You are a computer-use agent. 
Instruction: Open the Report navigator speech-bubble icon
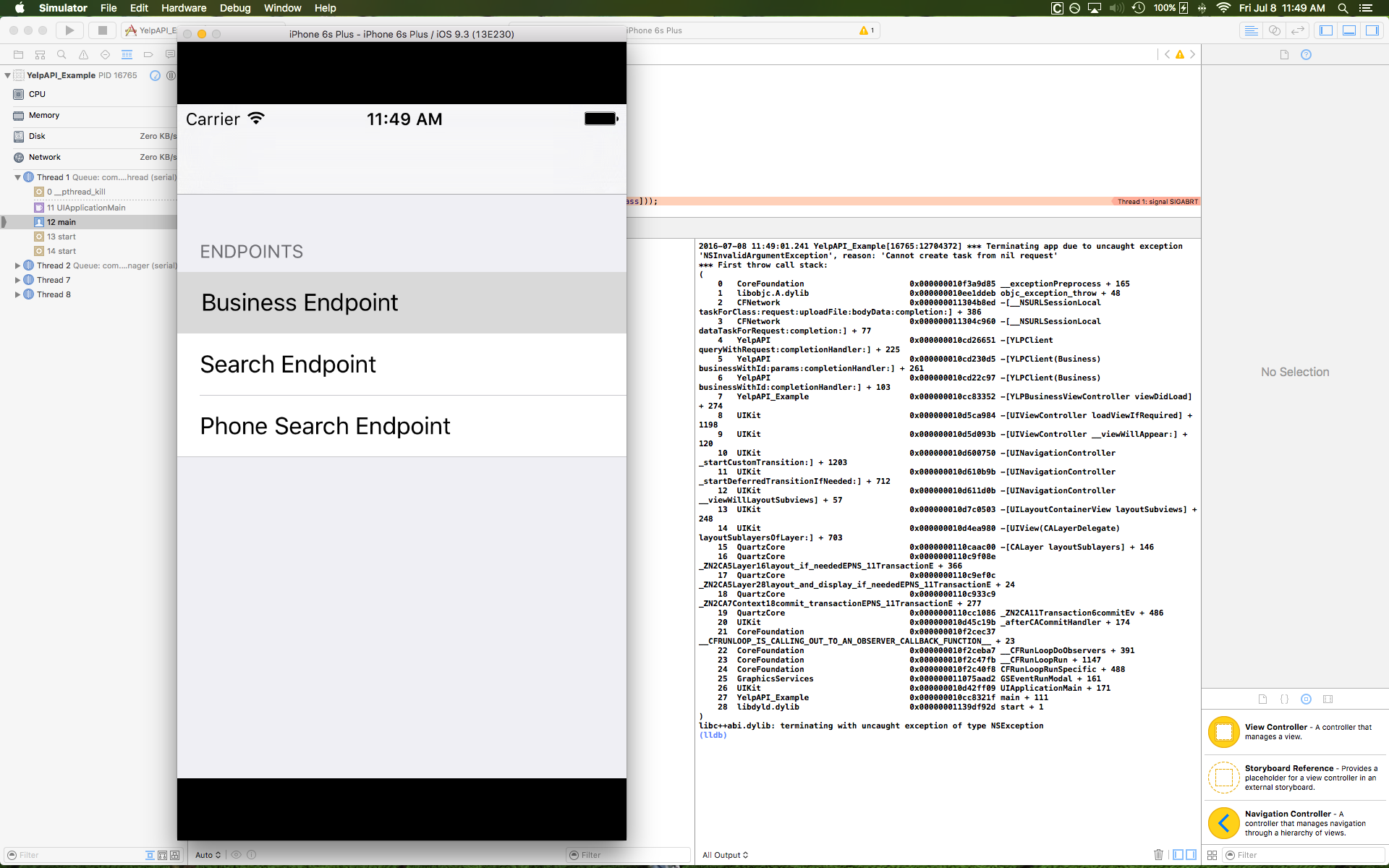(170, 55)
